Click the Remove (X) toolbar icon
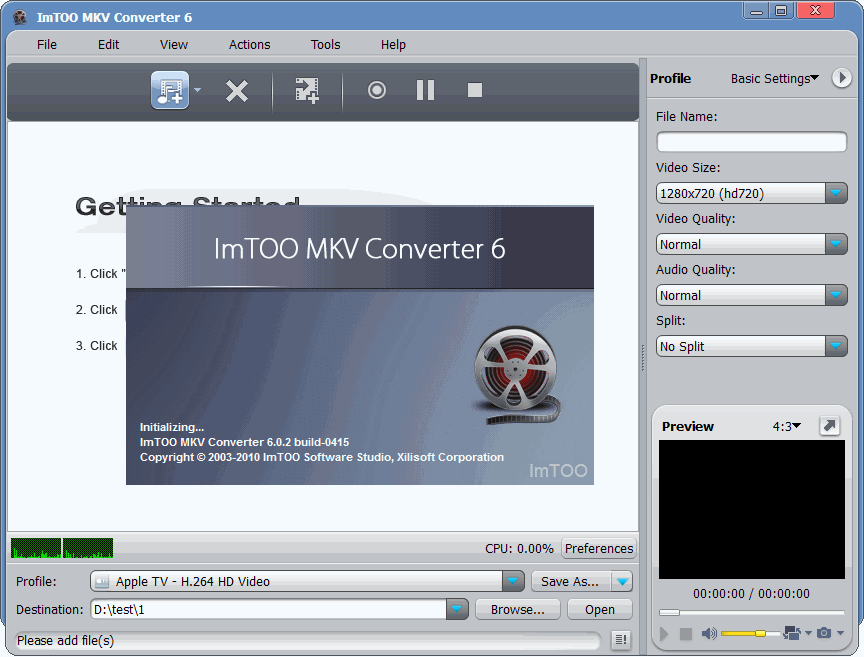Viewport: 864px width, 657px height. 237,91
